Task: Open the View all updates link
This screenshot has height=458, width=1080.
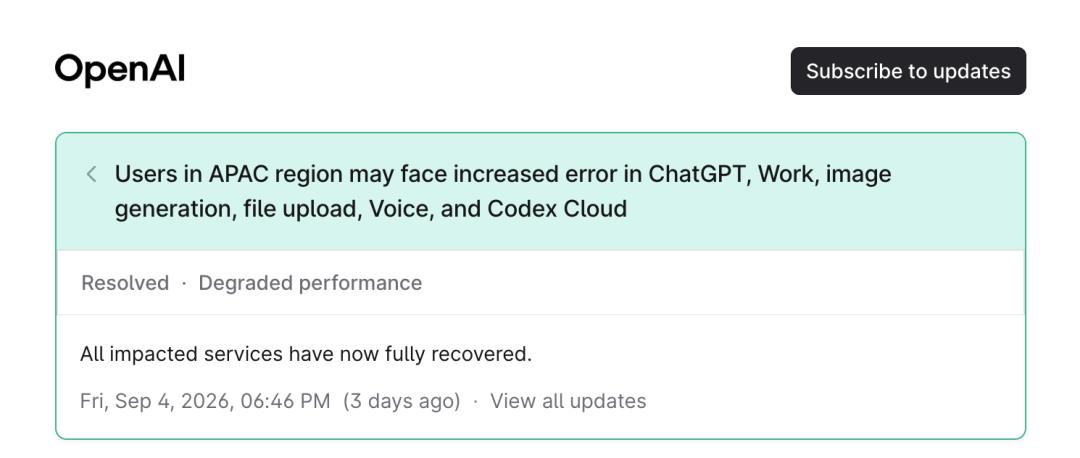Action: pyautogui.click(x=568, y=401)
